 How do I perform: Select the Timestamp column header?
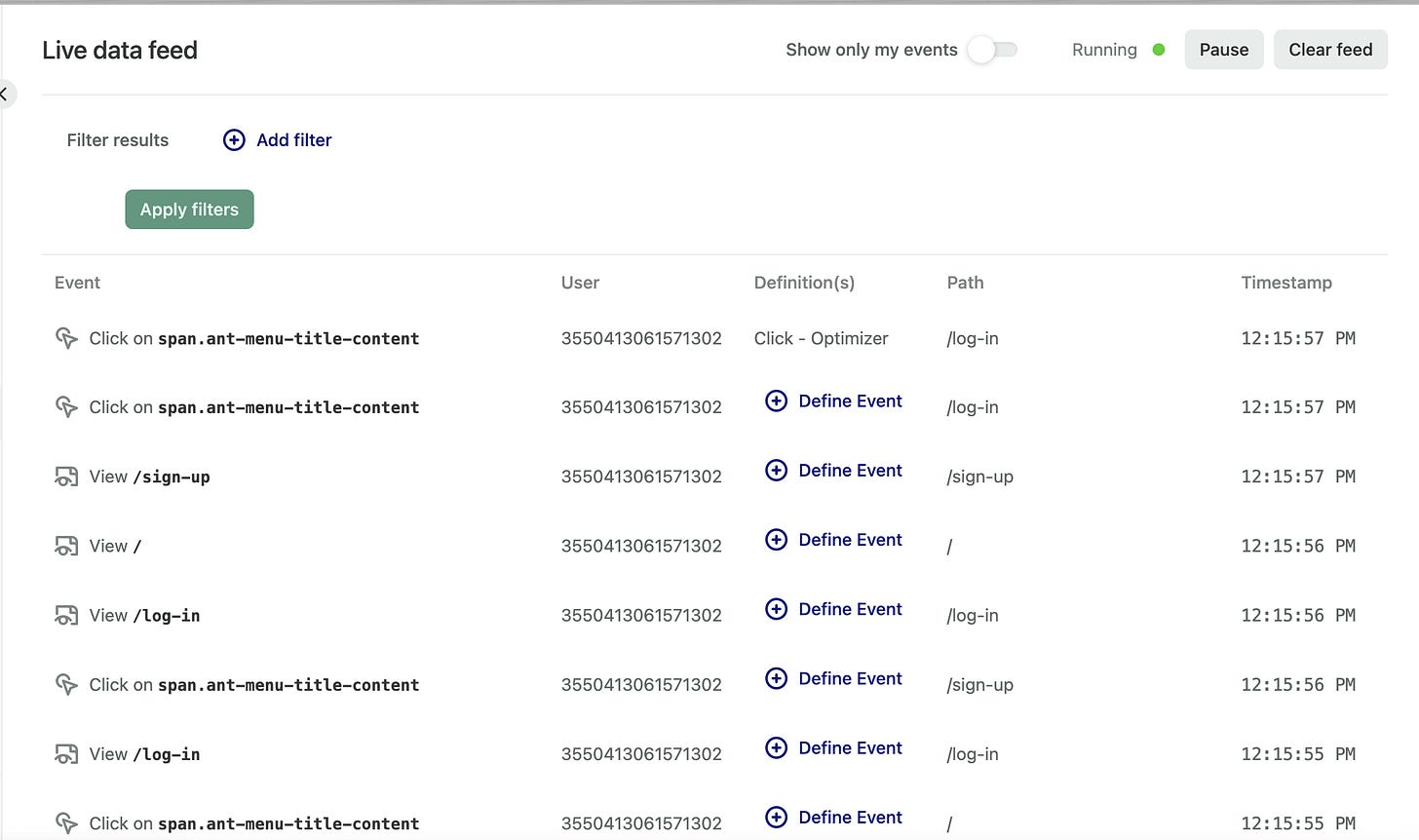click(x=1285, y=283)
